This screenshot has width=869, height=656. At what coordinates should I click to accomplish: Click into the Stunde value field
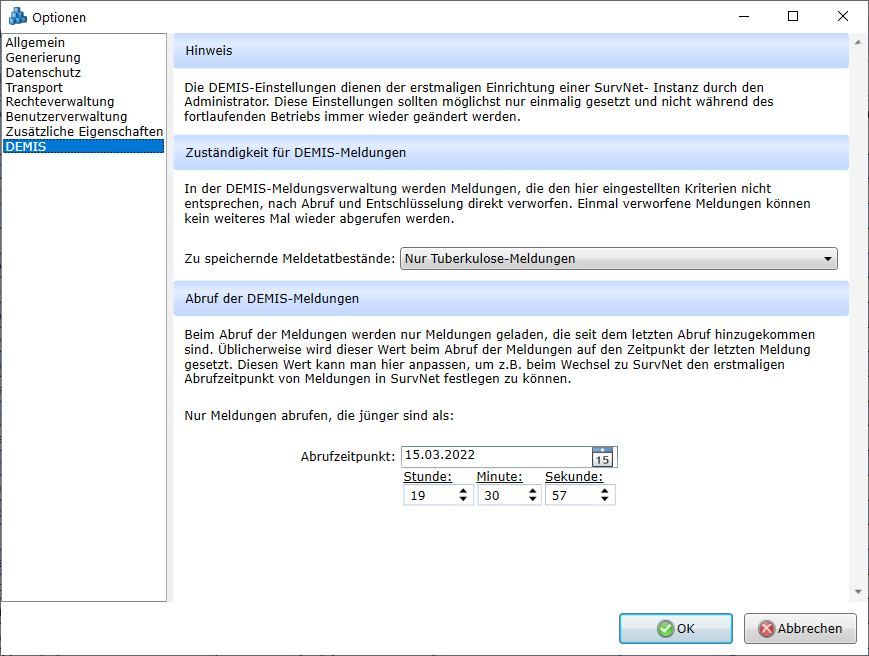click(x=428, y=495)
